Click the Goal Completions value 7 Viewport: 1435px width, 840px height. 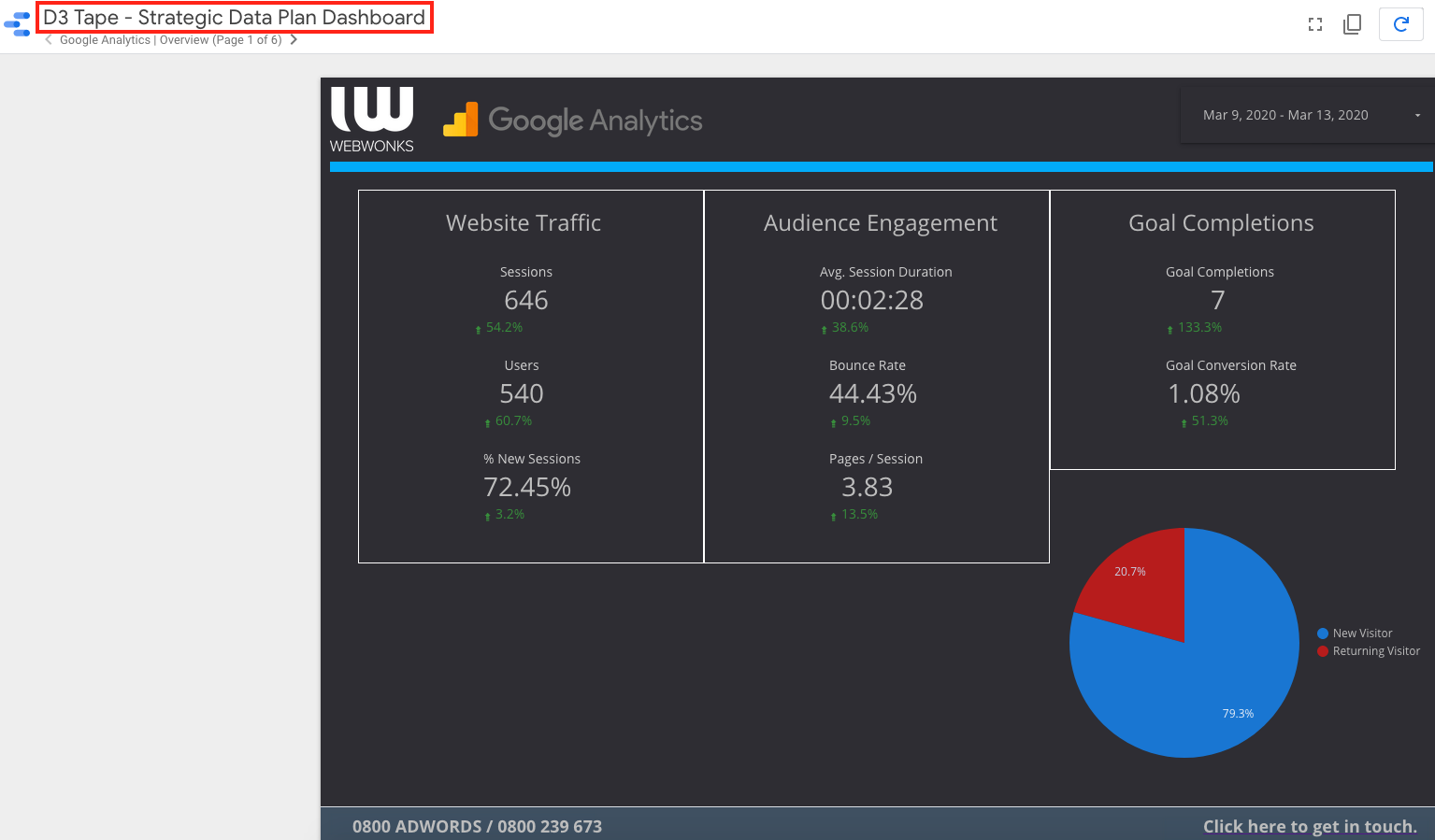click(x=1218, y=300)
